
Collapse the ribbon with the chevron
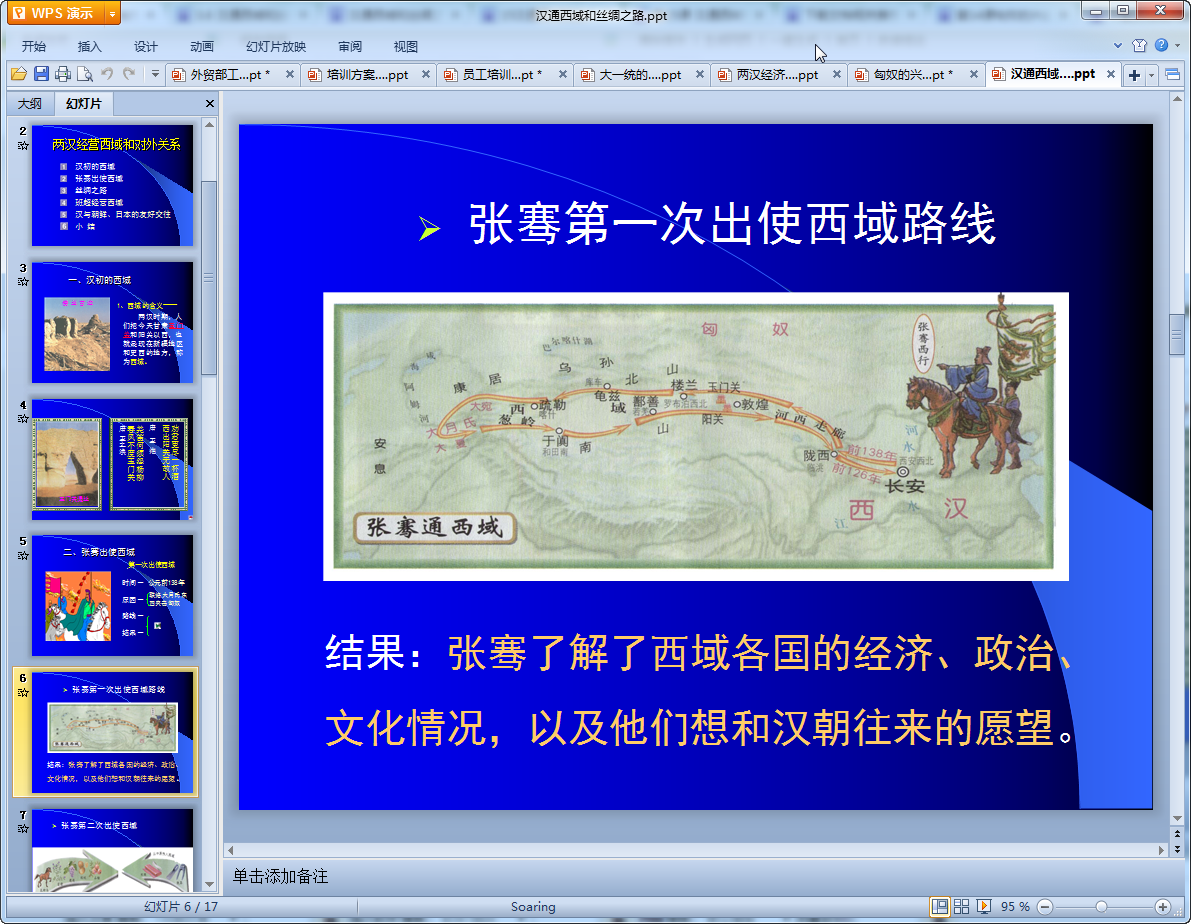click(1117, 46)
